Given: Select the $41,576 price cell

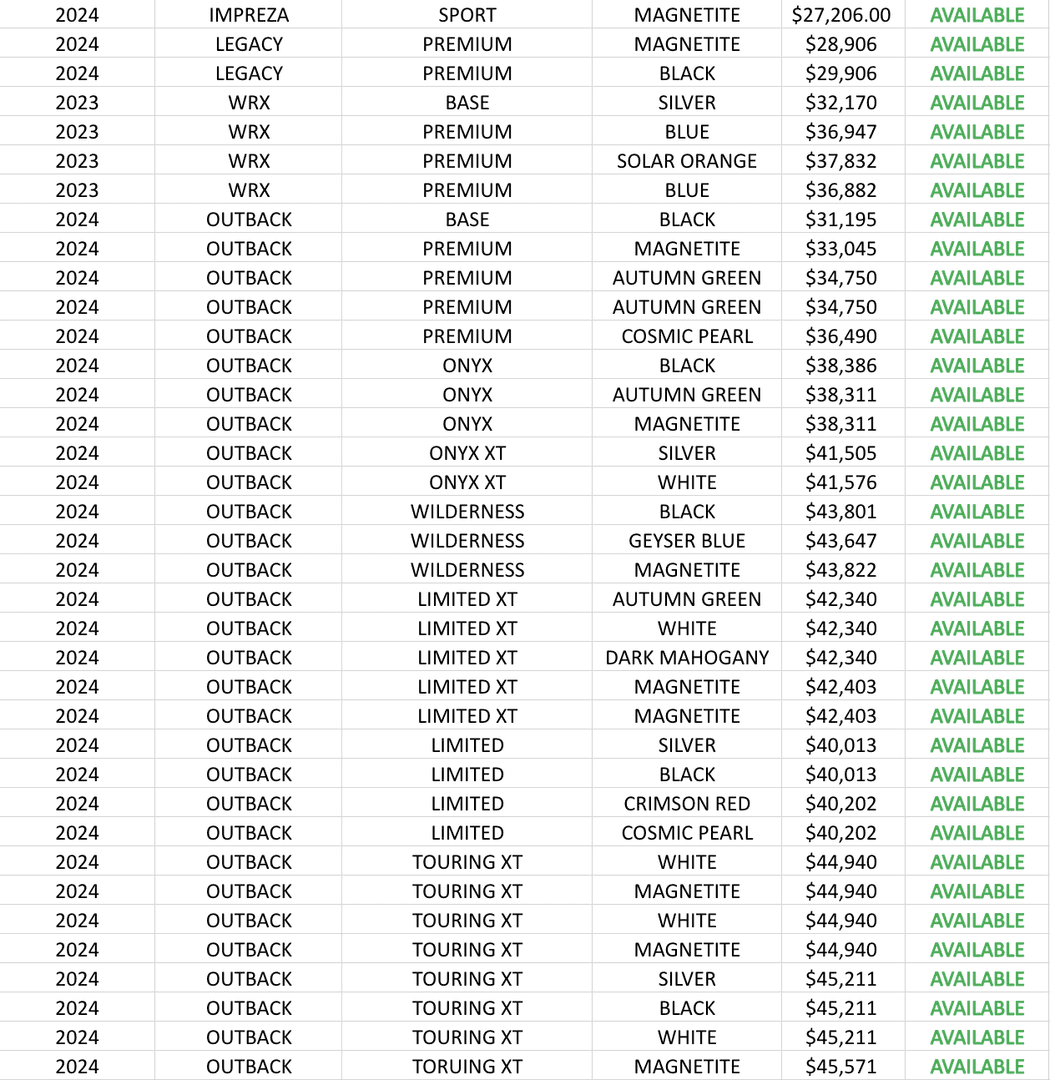Looking at the screenshot, I should [841, 483].
